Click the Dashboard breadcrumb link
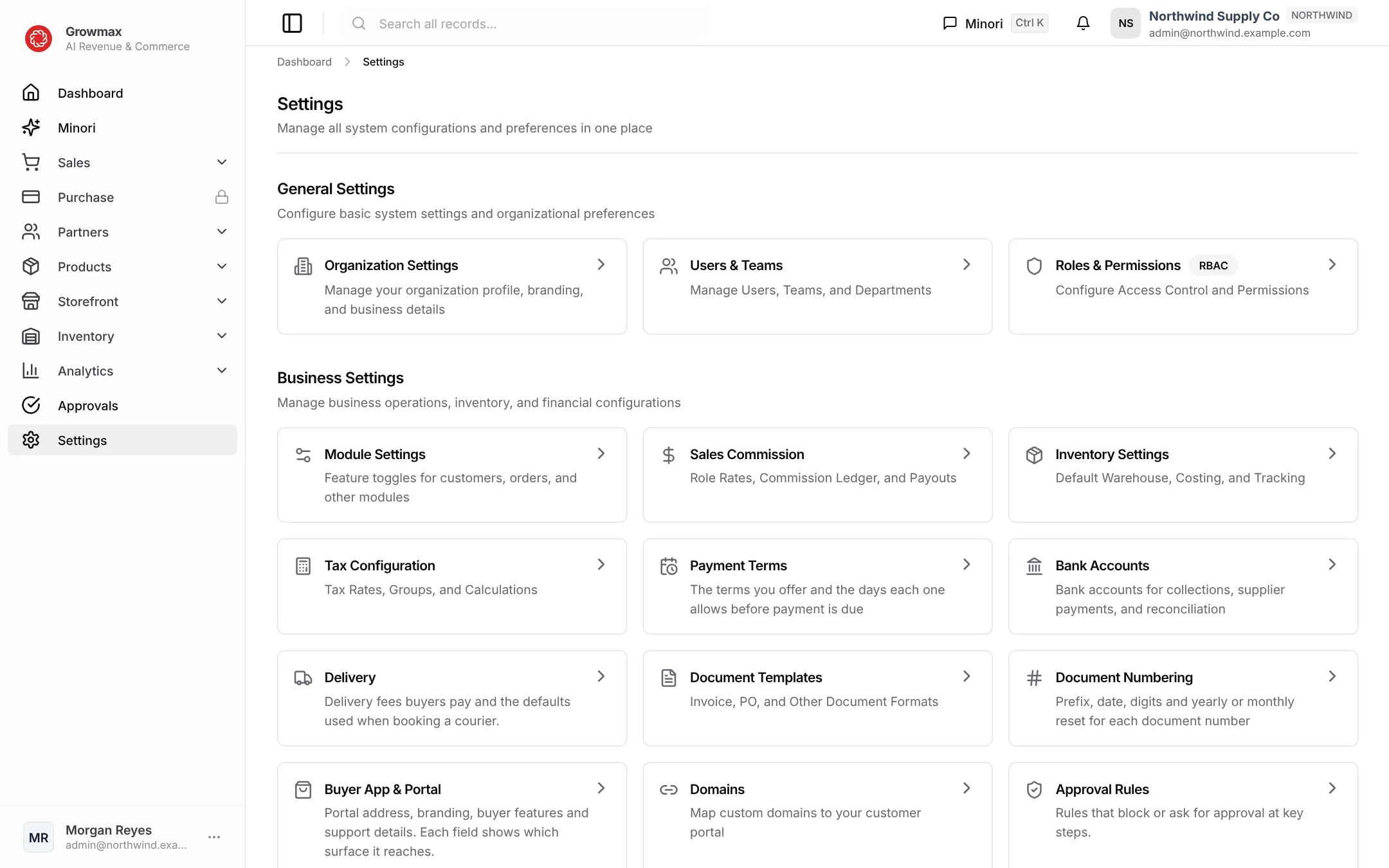 [x=304, y=62]
